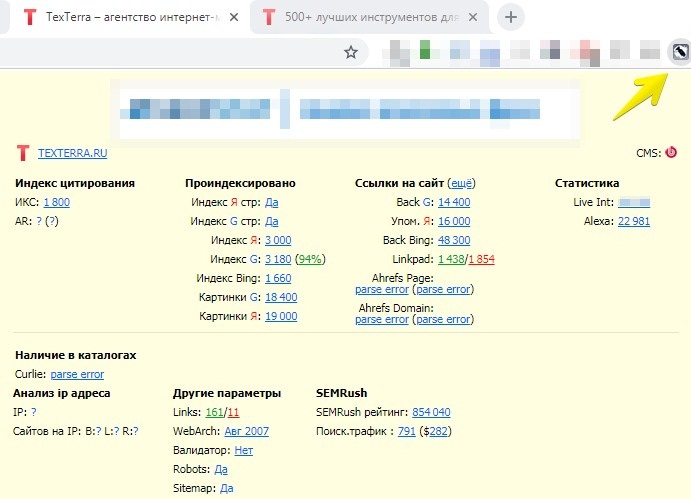Click Sitemap value Да

[227, 488]
